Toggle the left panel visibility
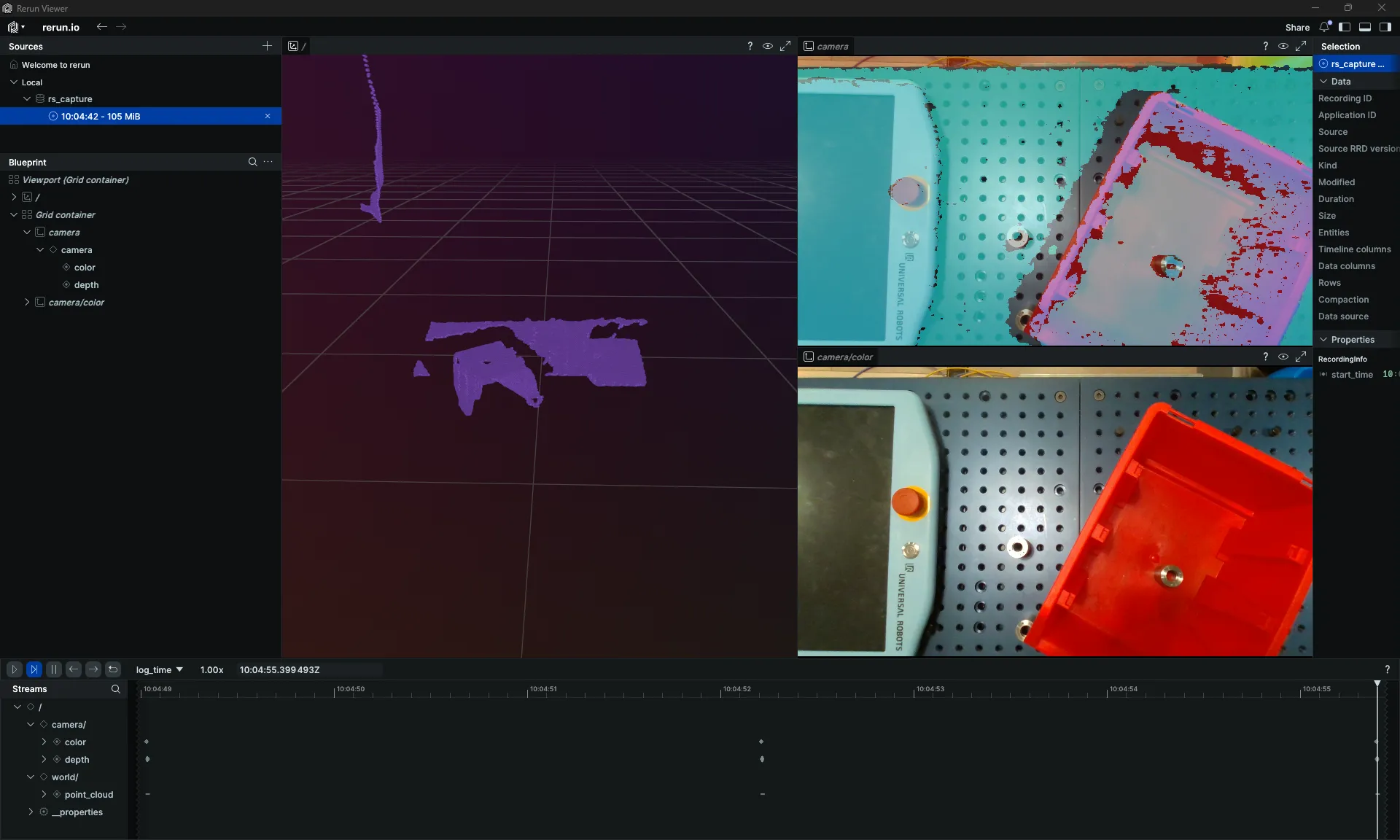The image size is (1400, 840). point(1345,27)
